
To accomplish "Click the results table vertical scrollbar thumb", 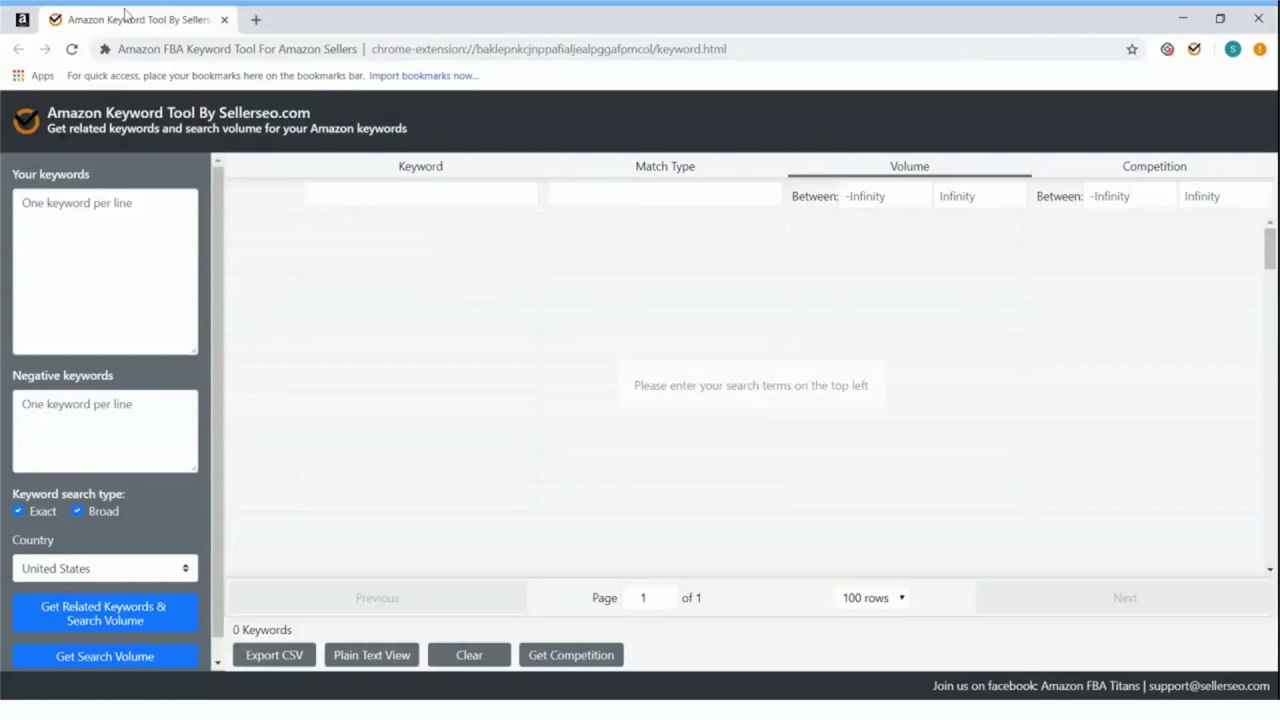I will [1270, 248].
